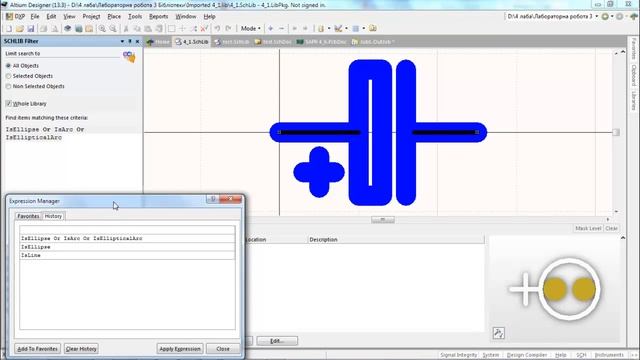Click the Home arrow icon at top right
The height and width of the screenshot is (360, 640).
[x=634, y=16]
